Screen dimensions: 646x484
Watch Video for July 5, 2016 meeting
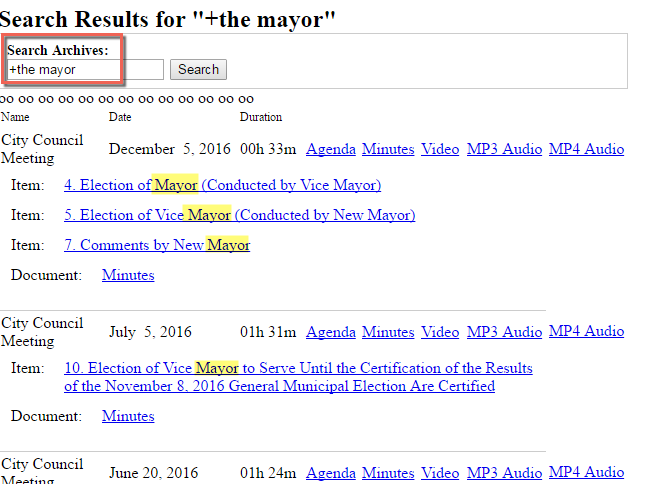click(x=440, y=332)
